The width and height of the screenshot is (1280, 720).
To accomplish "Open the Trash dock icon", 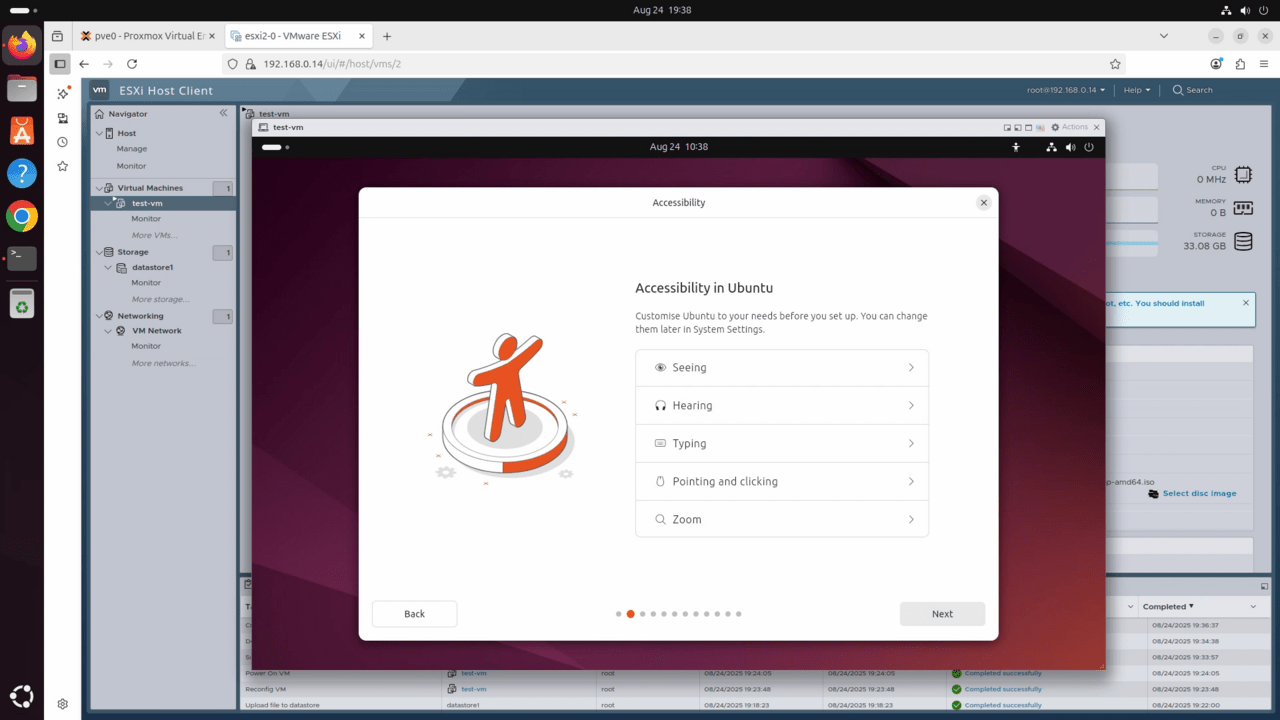I will pos(22,303).
